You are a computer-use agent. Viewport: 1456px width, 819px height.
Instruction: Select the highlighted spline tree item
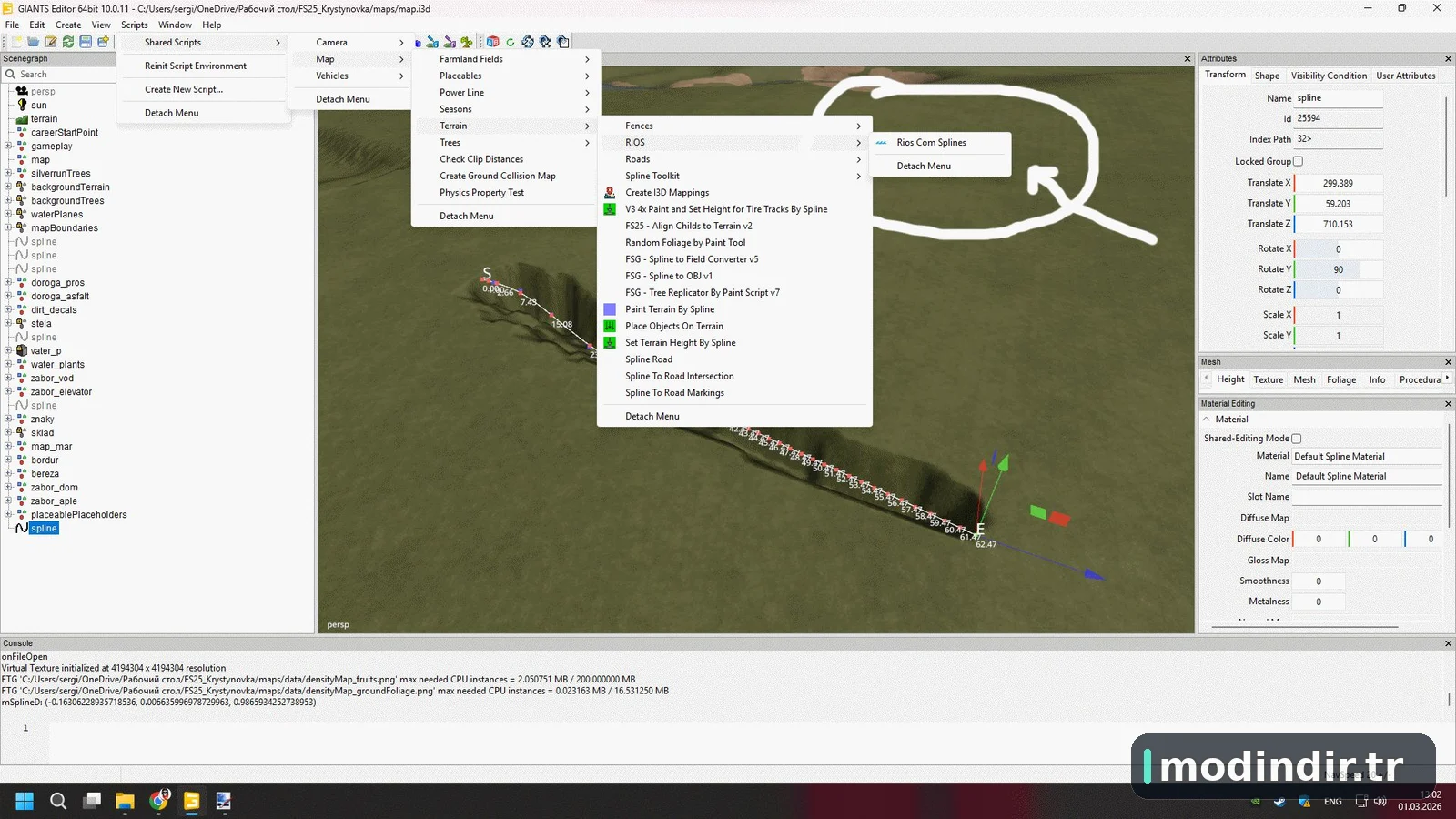point(44,528)
